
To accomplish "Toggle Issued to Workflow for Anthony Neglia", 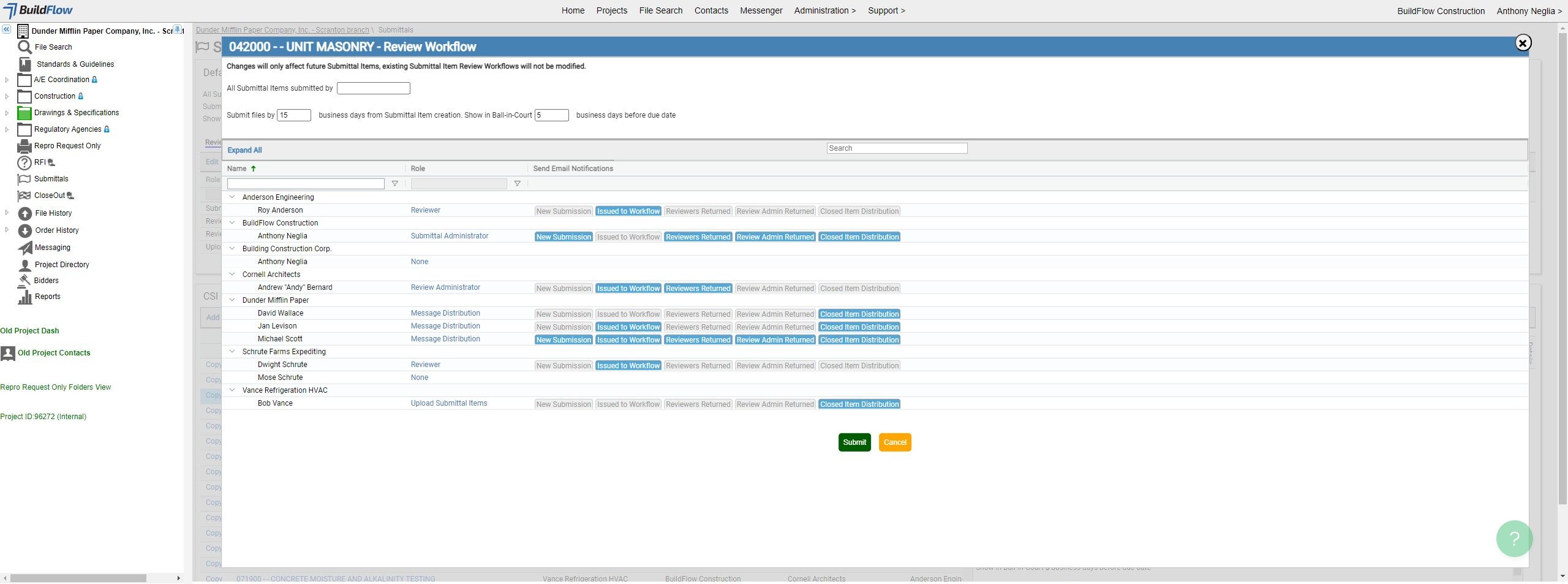I will coord(628,237).
